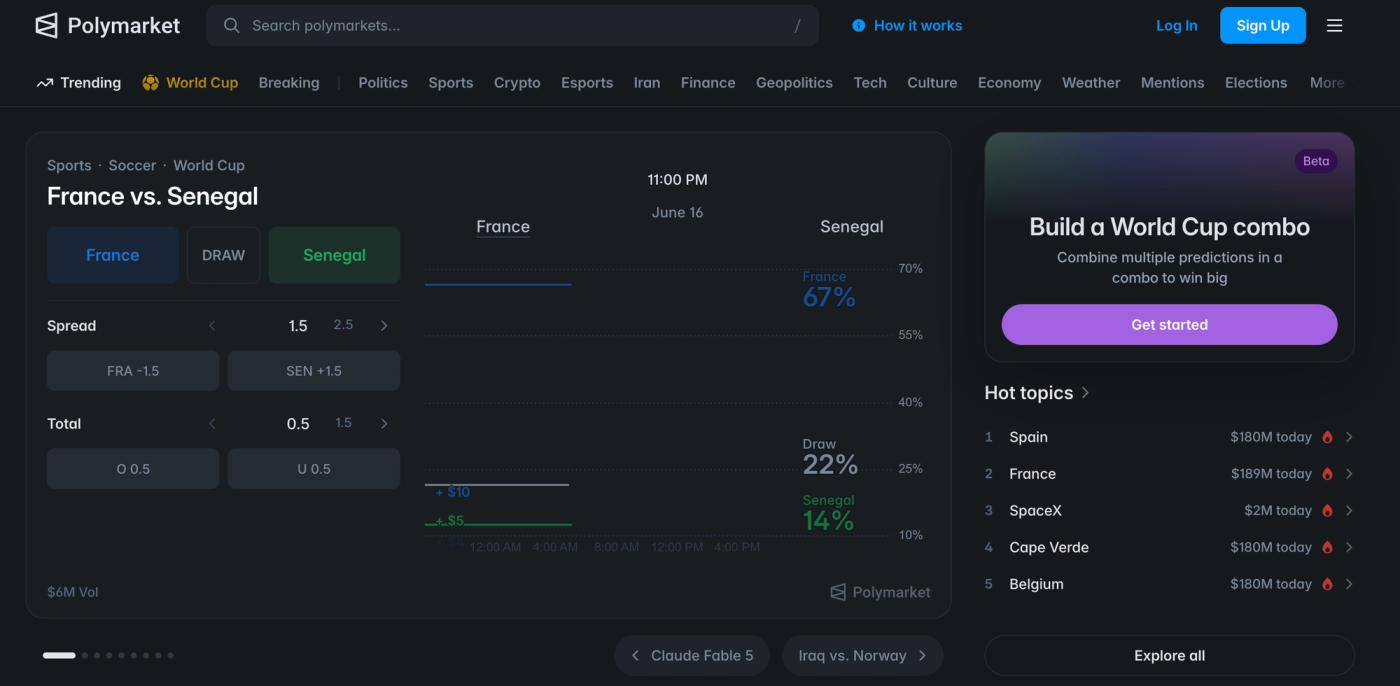
Task: Click in the Search polymarkets field
Action: coord(512,26)
